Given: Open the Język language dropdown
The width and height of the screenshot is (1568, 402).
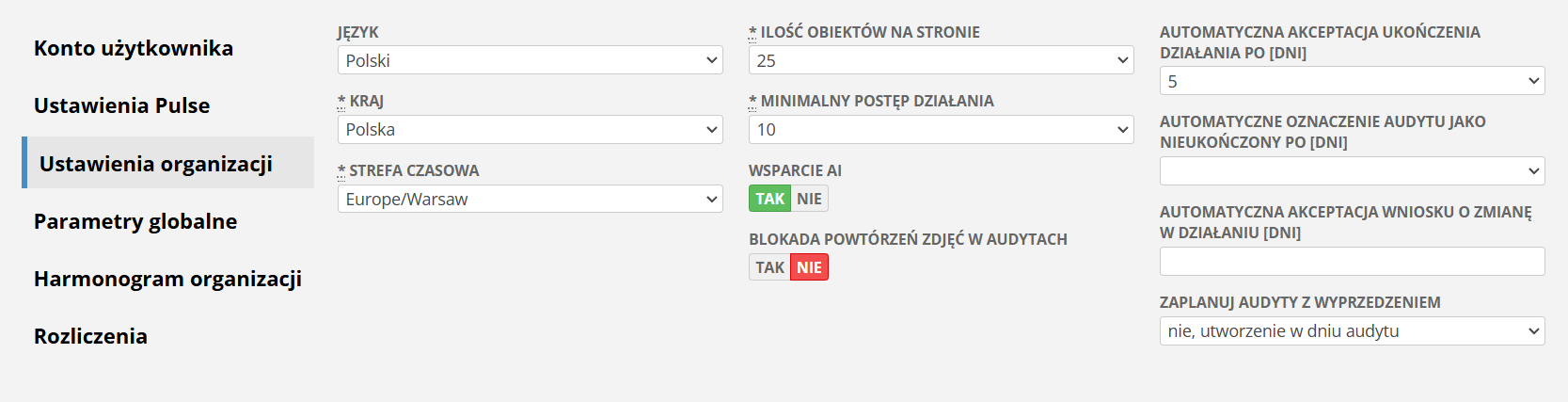Looking at the screenshot, I should [x=530, y=60].
